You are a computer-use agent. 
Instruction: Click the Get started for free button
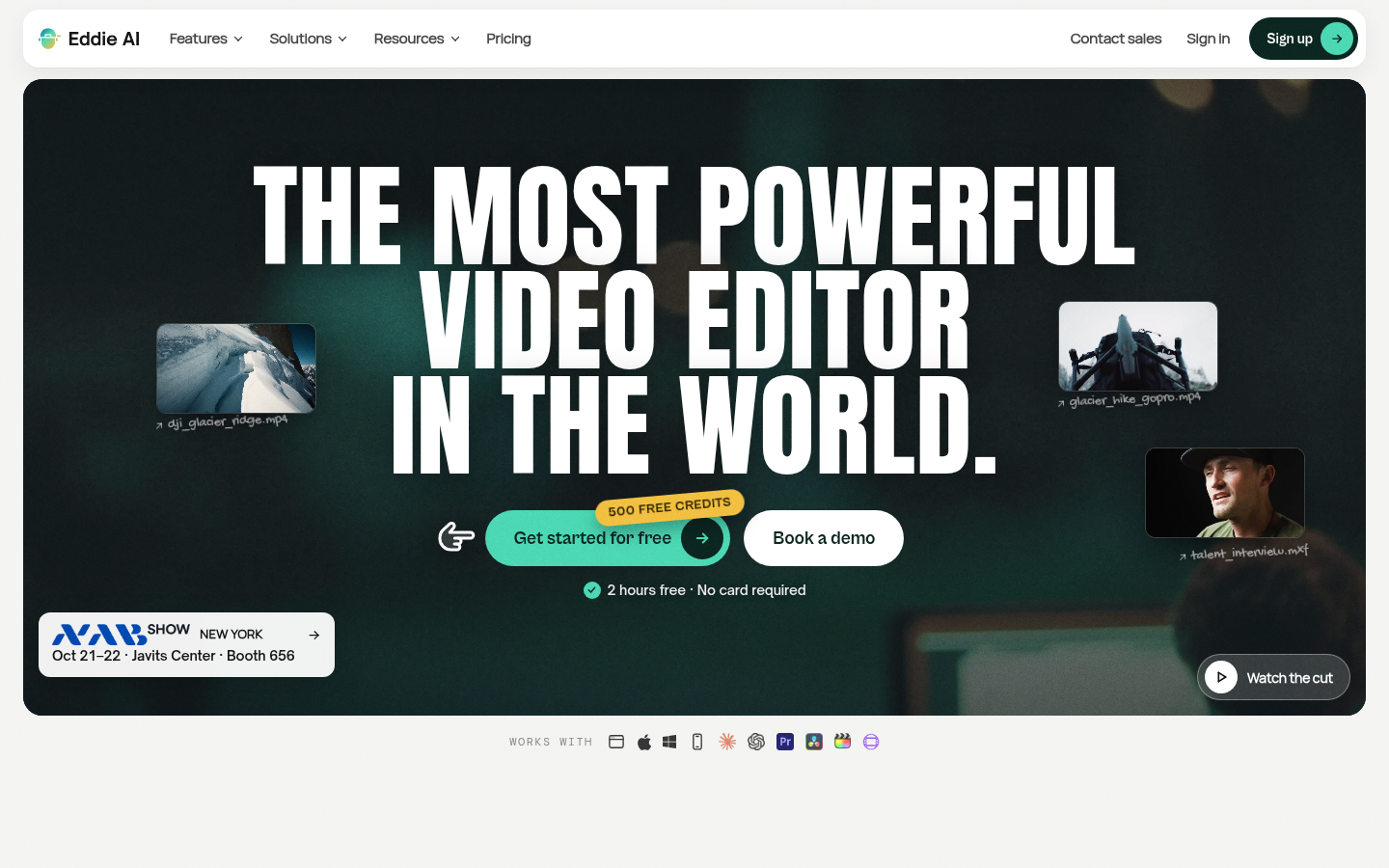tap(608, 538)
